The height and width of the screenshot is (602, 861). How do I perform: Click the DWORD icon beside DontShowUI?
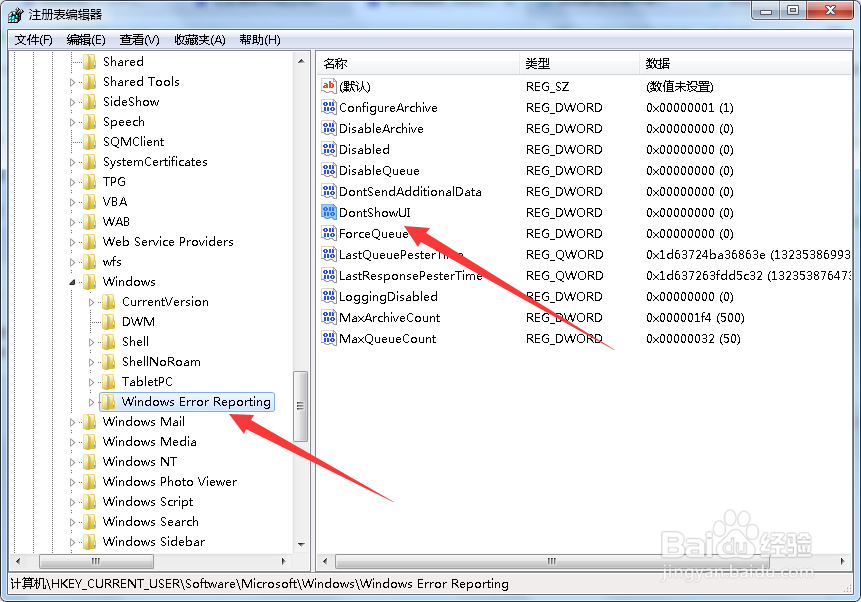[328, 212]
